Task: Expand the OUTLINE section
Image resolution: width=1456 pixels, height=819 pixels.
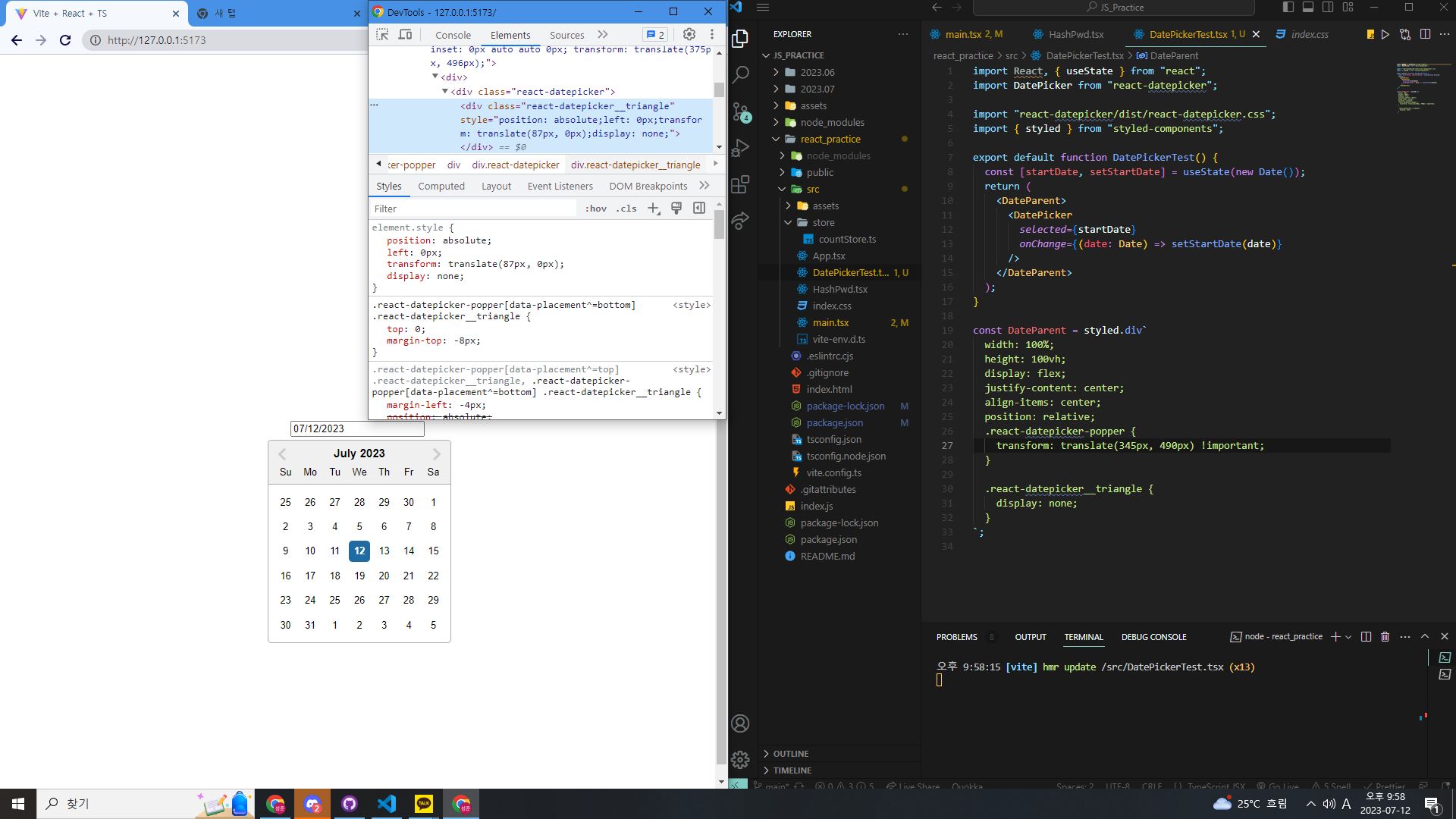Action: point(790,754)
